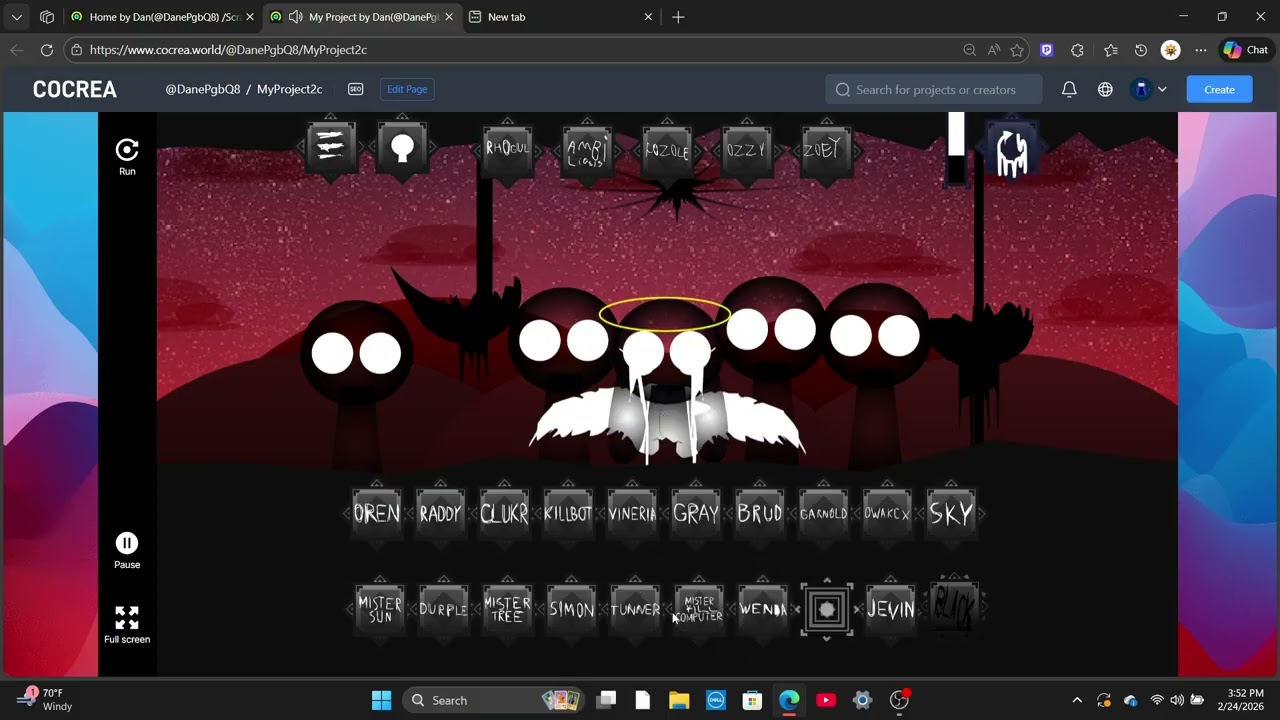Pick the VINERIA character tile

point(633,513)
